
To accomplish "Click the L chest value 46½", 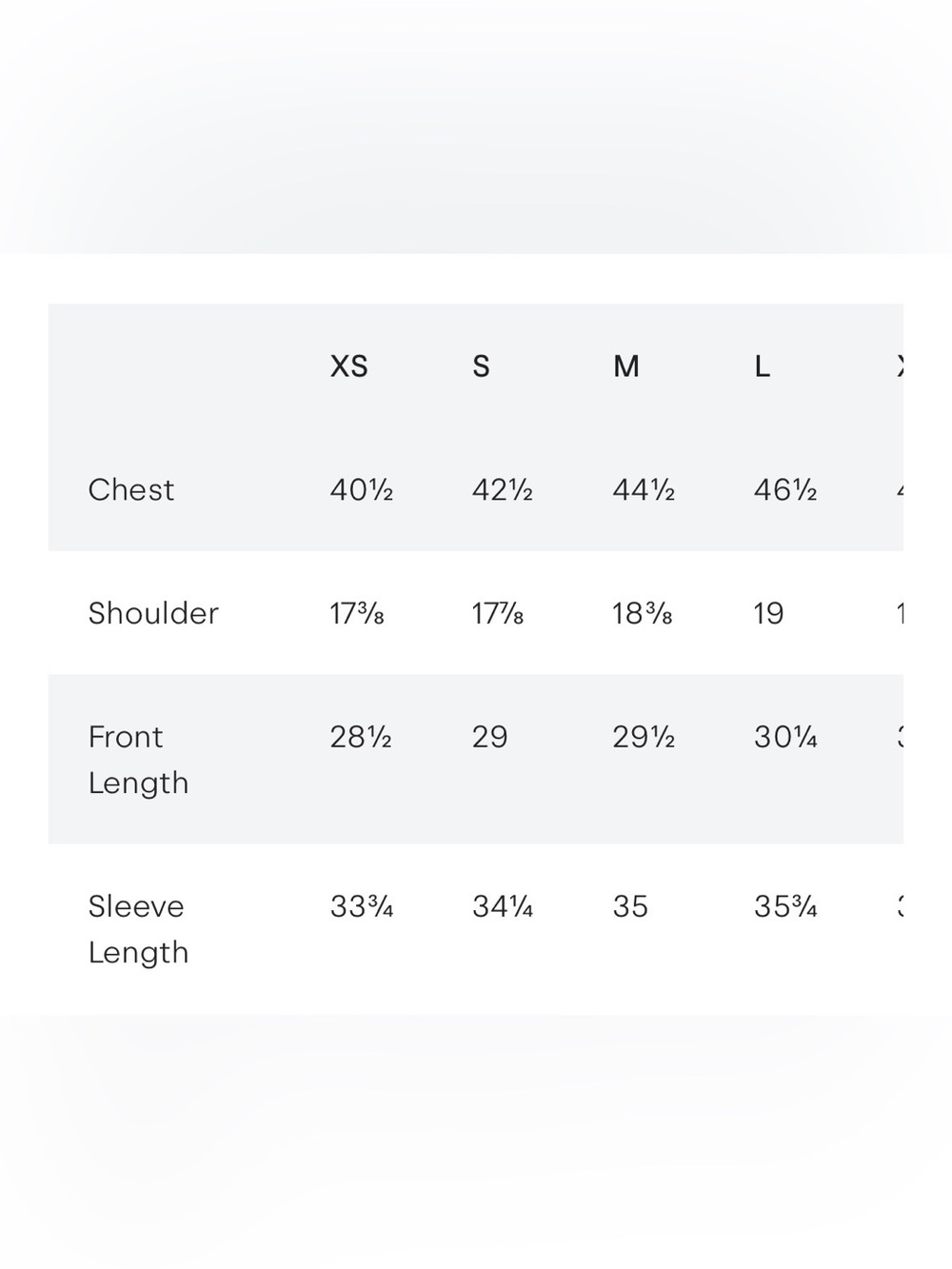I will [785, 490].
